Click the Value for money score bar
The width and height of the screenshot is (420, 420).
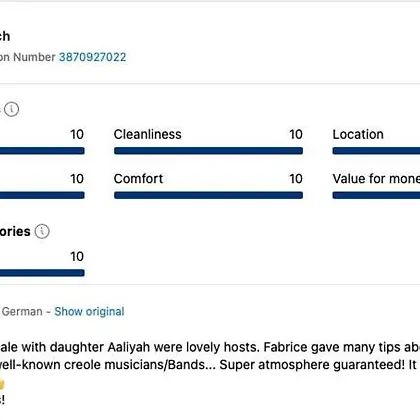tap(376, 195)
